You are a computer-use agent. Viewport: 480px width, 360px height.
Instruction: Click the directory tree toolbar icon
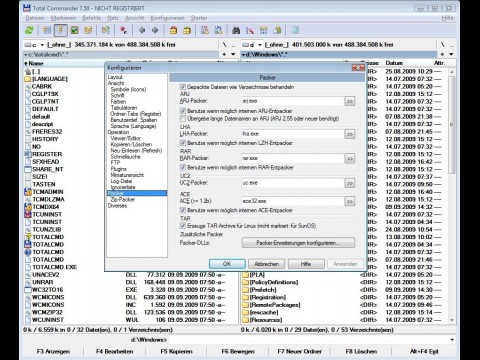88,30
